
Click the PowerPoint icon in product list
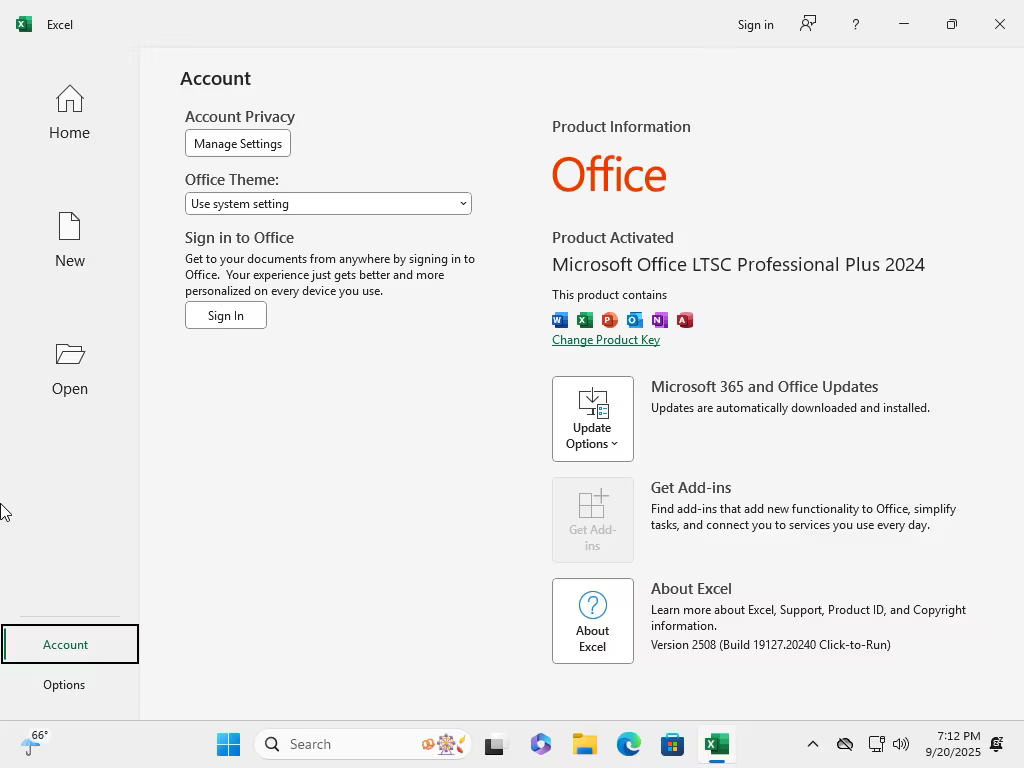(609, 320)
